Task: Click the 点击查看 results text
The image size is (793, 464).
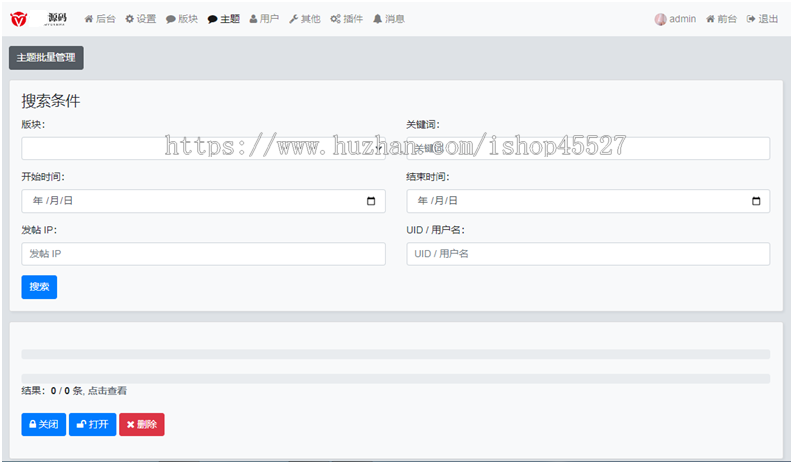Action: (x=107, y=391)
